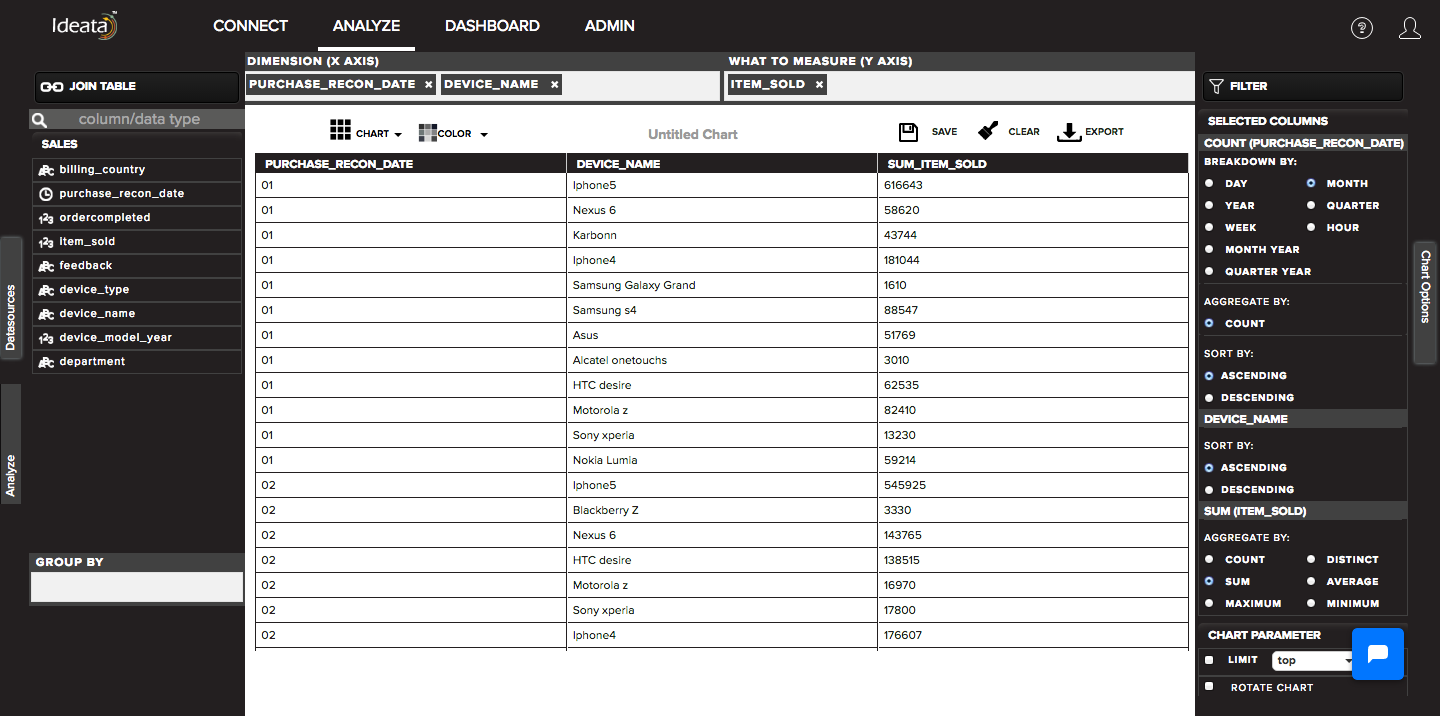Image resolution: width=1440 pixels, height=716 pixels.
Task: Click the column search magnifier icon
Action: [x=40, y=120]
